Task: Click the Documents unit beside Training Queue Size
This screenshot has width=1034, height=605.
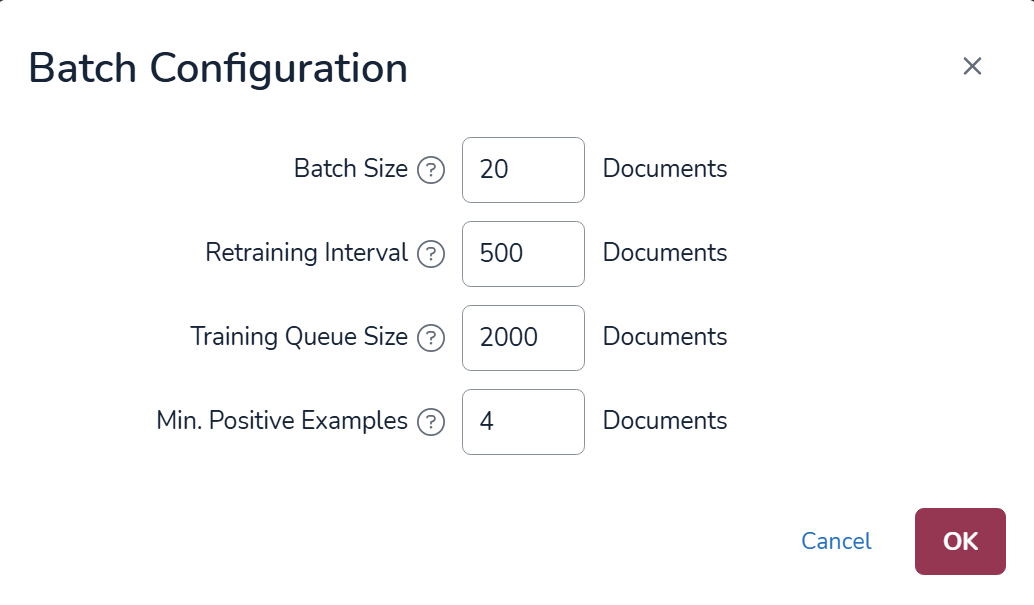Action: pos(665,337)
